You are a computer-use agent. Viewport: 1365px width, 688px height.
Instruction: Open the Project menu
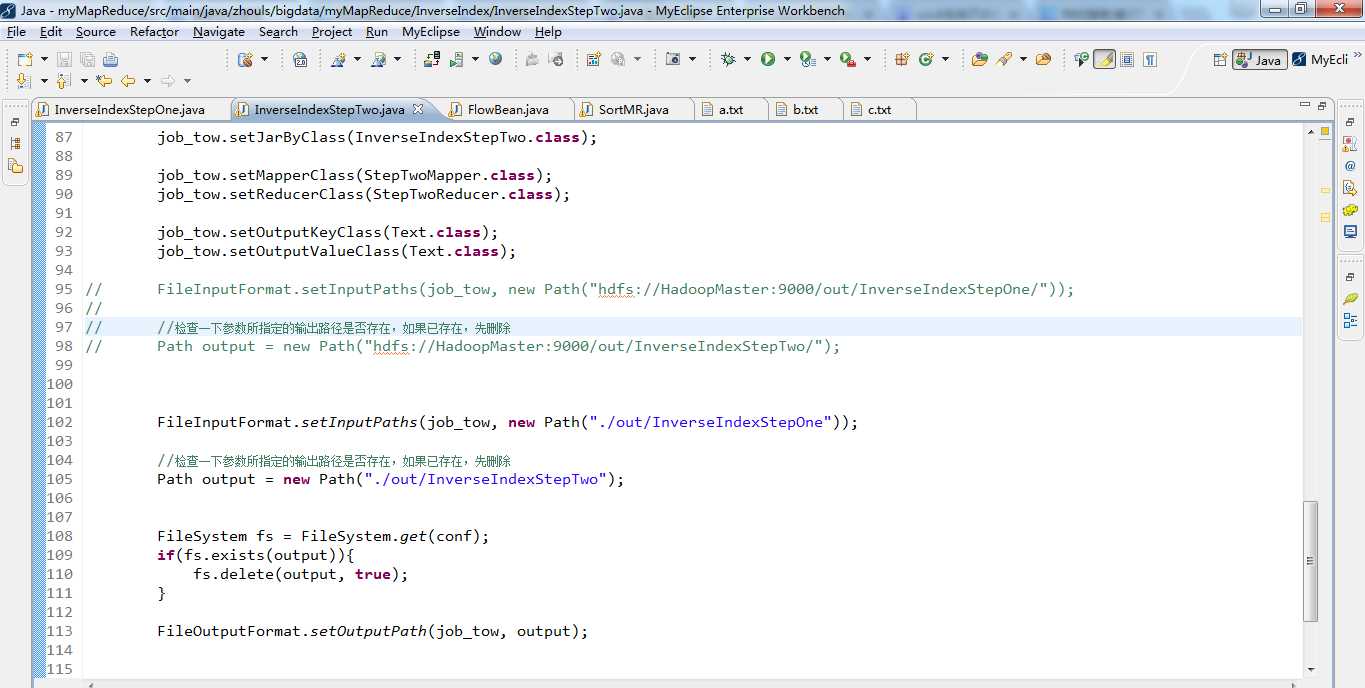332,32
